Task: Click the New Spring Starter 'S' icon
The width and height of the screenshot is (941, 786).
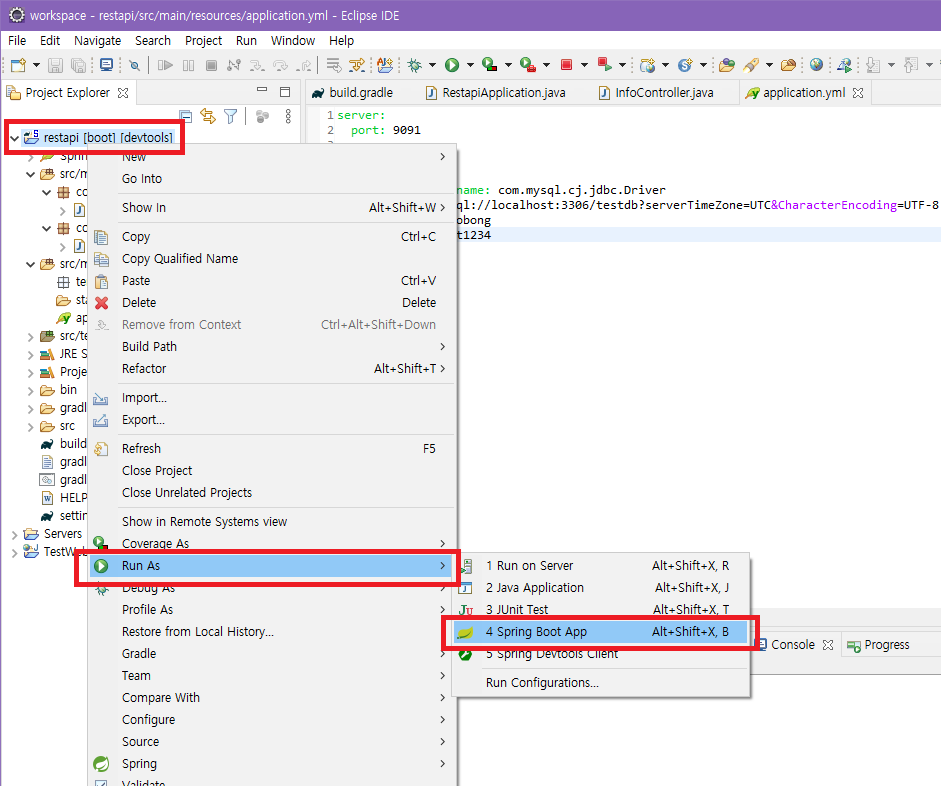Action: coord(685,65)
